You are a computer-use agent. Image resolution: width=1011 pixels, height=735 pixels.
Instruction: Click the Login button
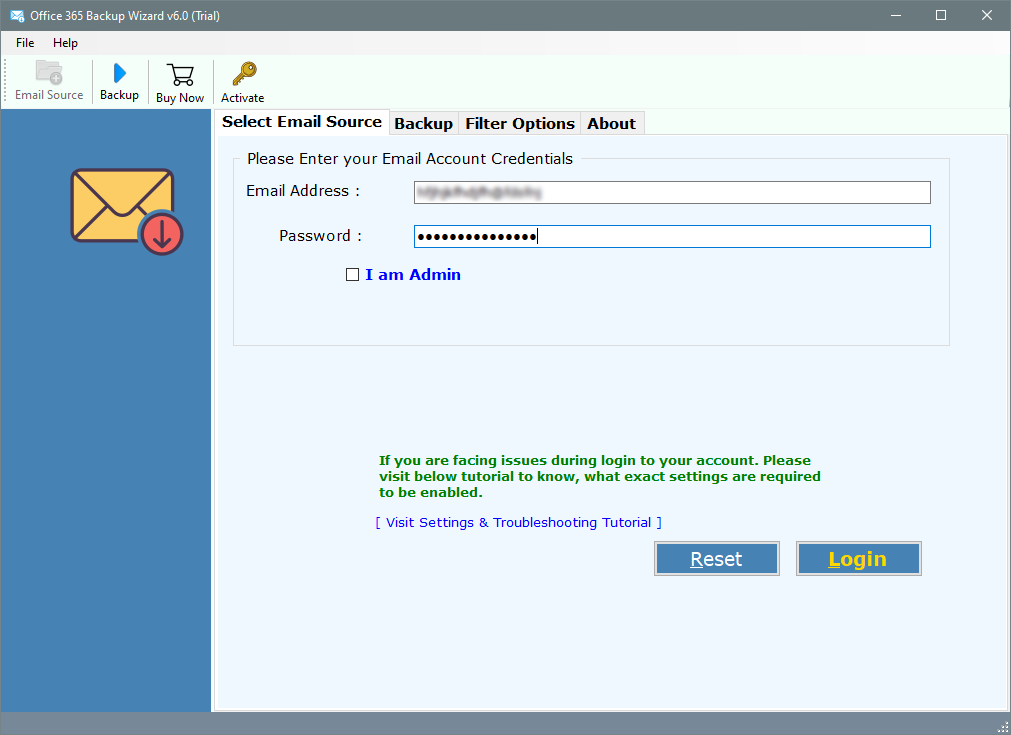click(x=858, y=558)
